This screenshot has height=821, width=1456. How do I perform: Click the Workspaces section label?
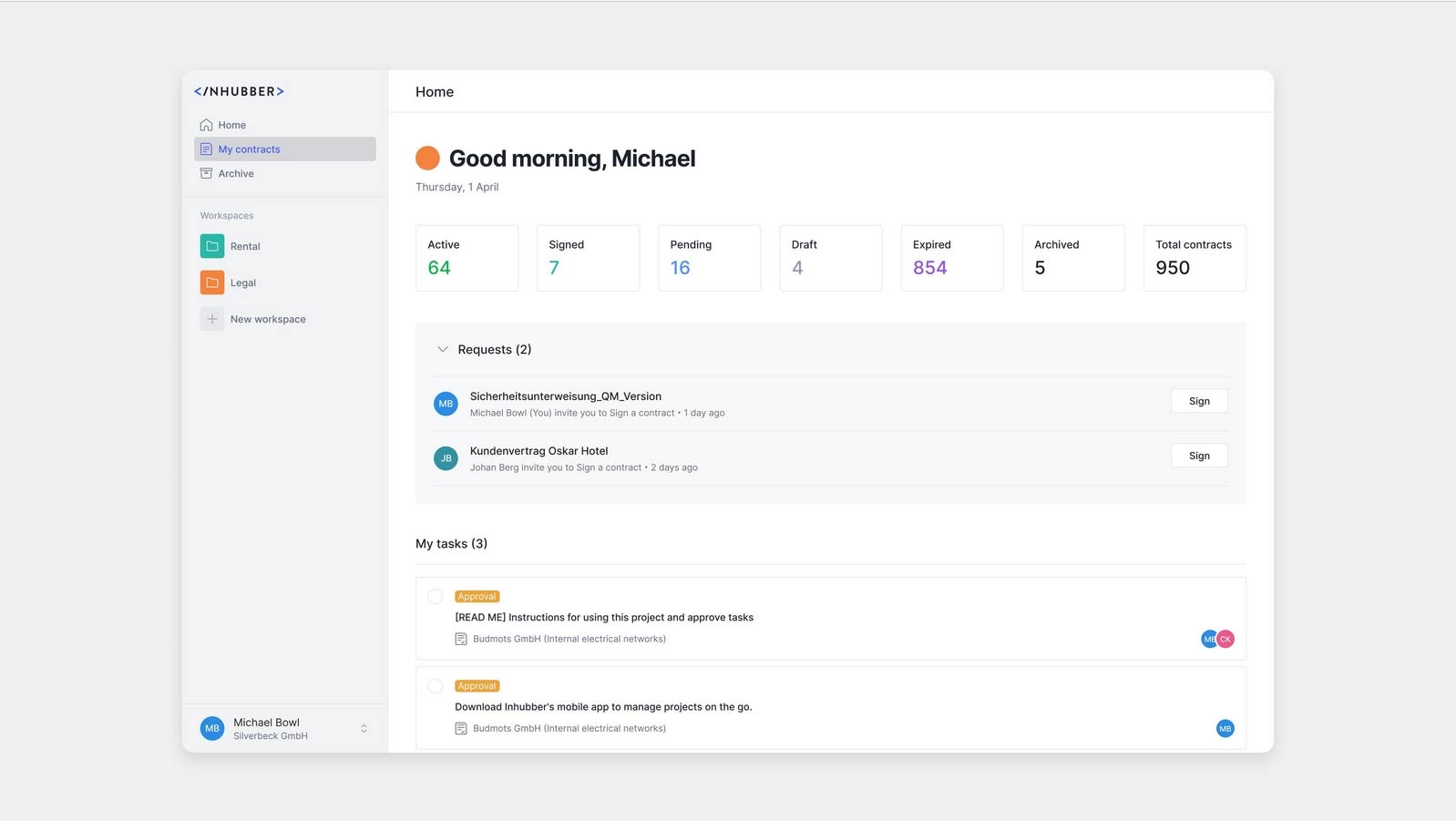click(227, 216)
